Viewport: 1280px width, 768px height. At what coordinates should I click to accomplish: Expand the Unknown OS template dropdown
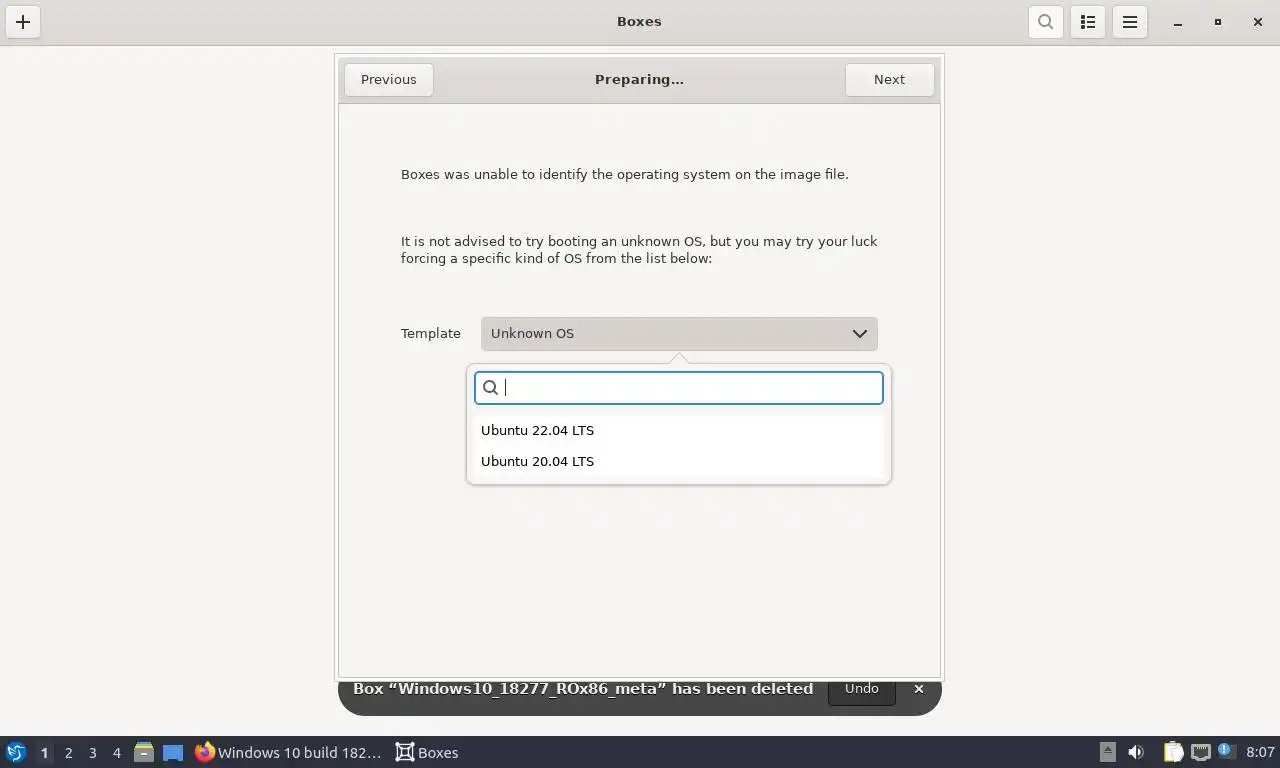679,334
